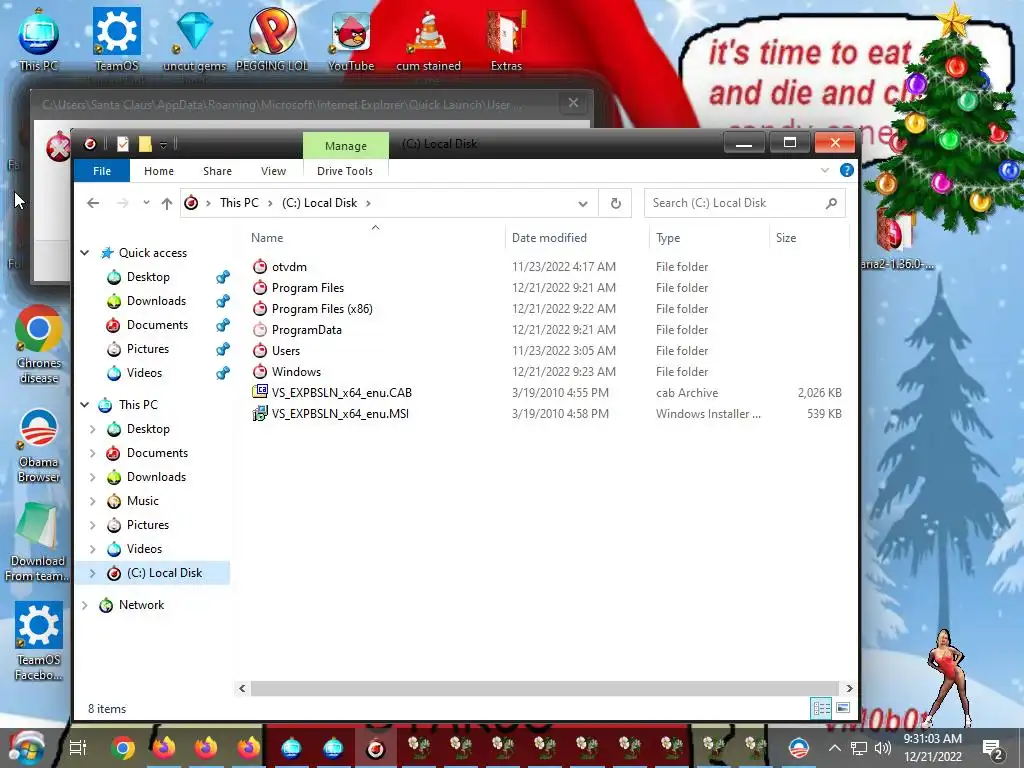Click This PC in the address breadcrumb
This screenshot has width=1024, height=768.
pyautogui.click(x=239, y=203)
